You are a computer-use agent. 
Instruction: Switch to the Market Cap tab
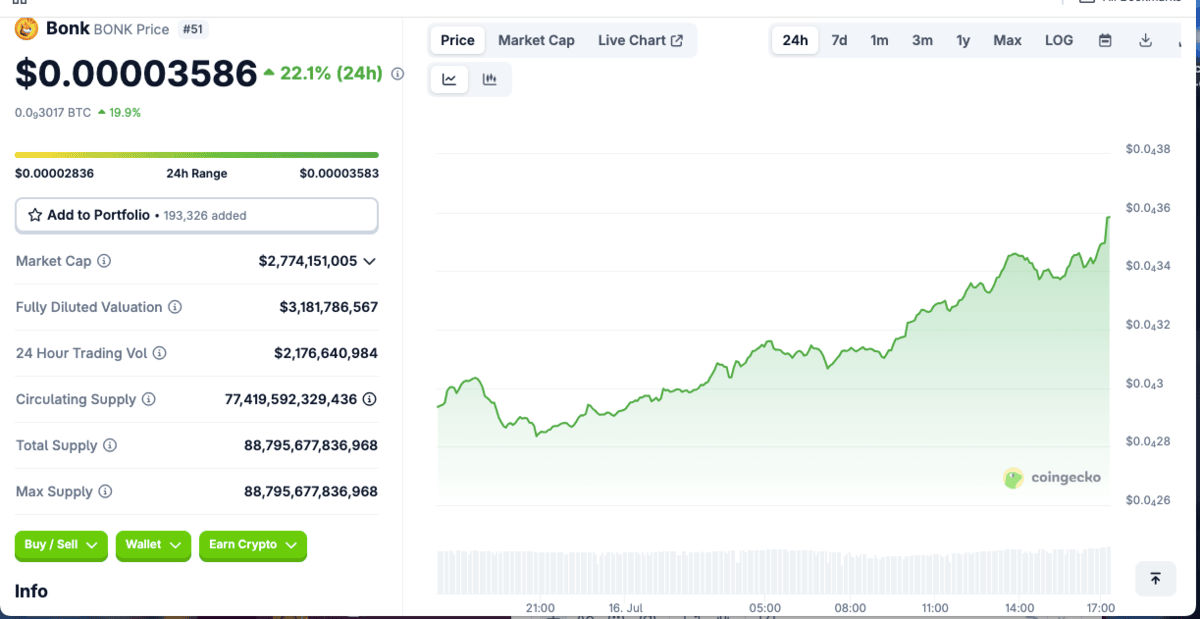pos(536,41)
